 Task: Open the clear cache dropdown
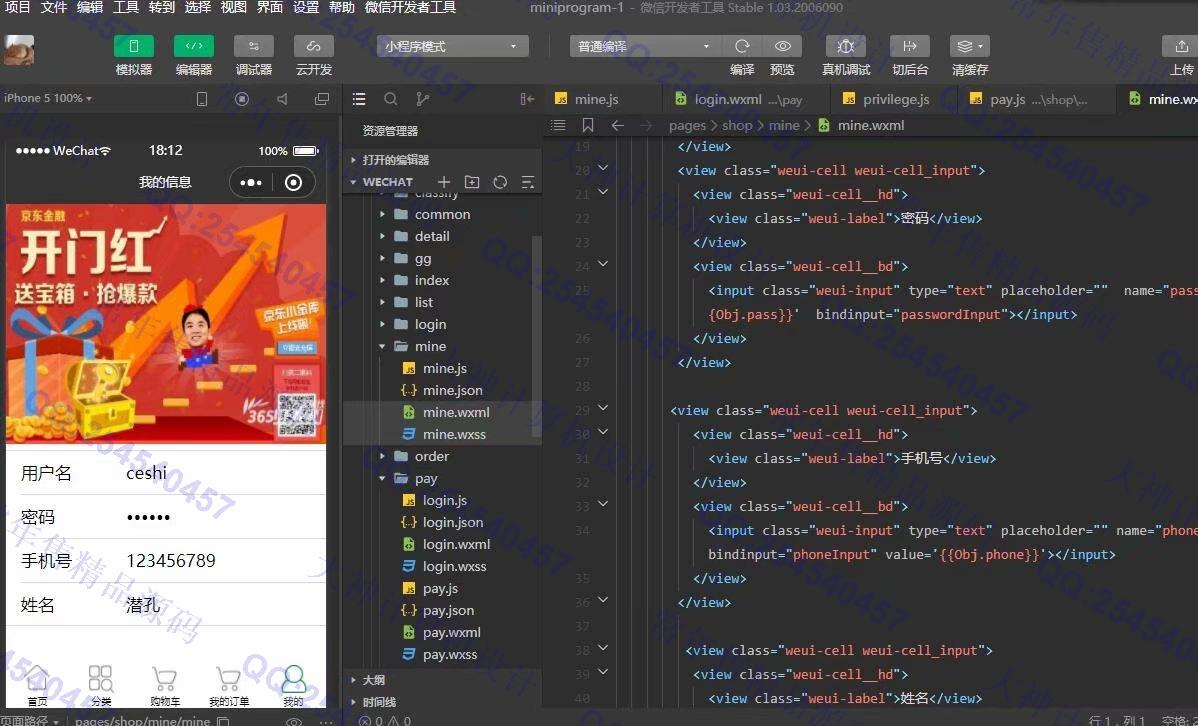click(970, 47)
